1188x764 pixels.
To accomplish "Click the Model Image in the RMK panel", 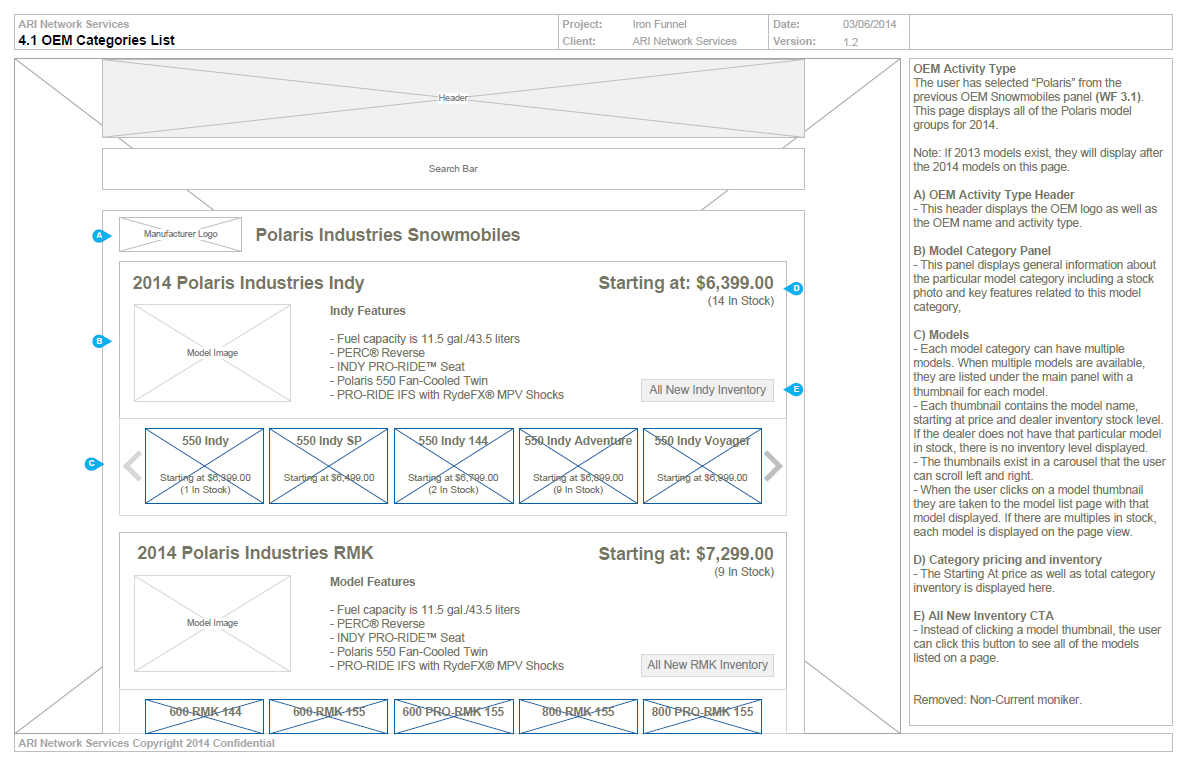I will tap(212, 623).
